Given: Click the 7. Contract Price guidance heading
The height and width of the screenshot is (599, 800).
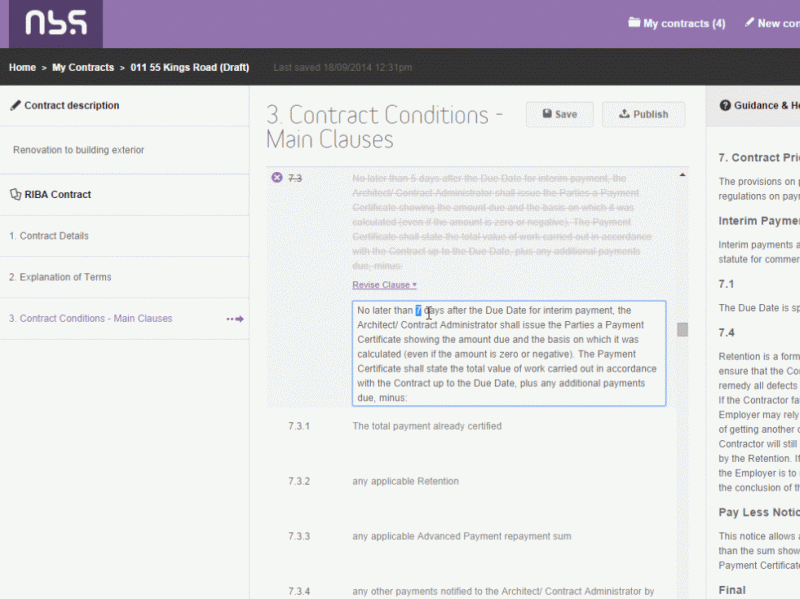Looking at the screenshot, I should 759,158.
